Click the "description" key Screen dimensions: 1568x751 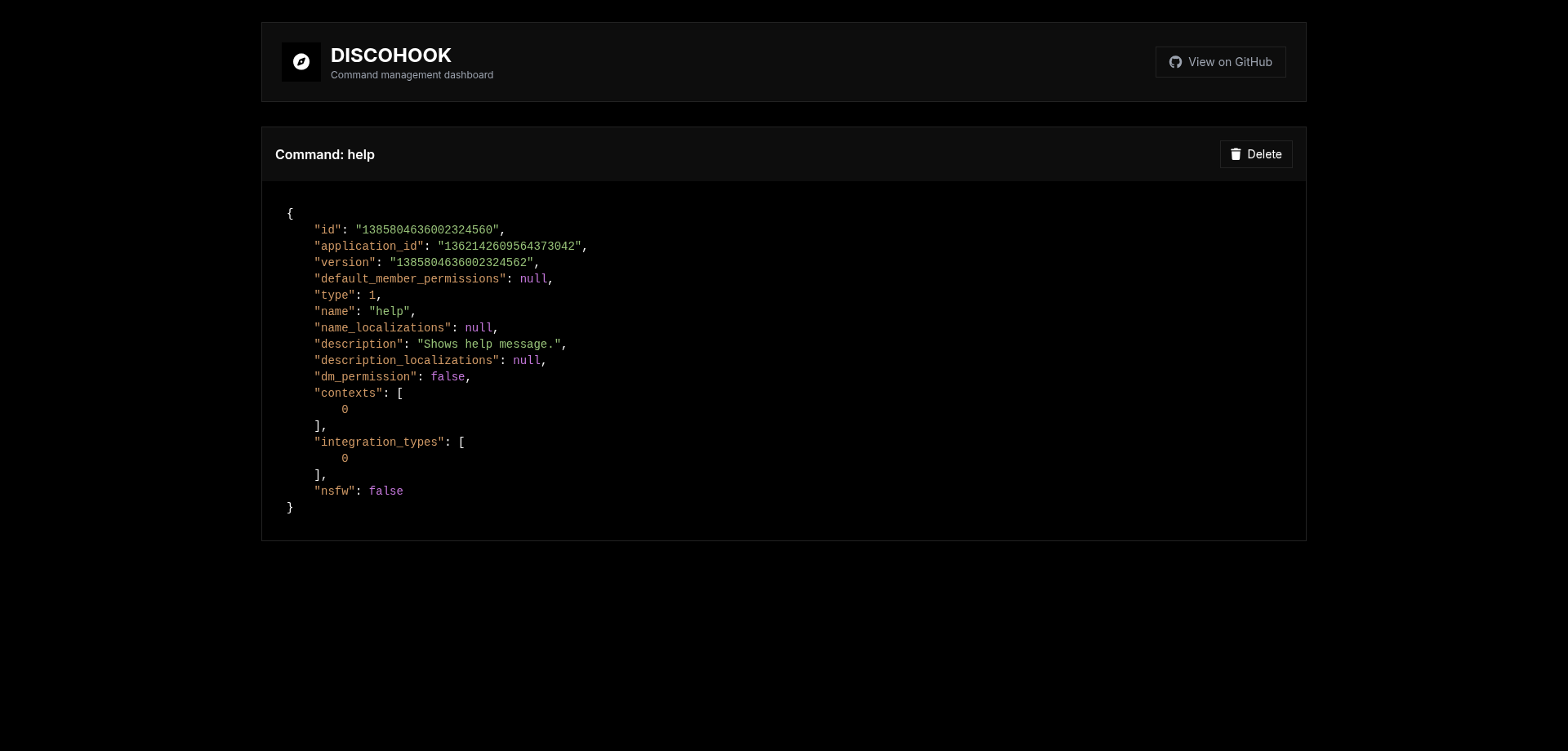[359, 344]
